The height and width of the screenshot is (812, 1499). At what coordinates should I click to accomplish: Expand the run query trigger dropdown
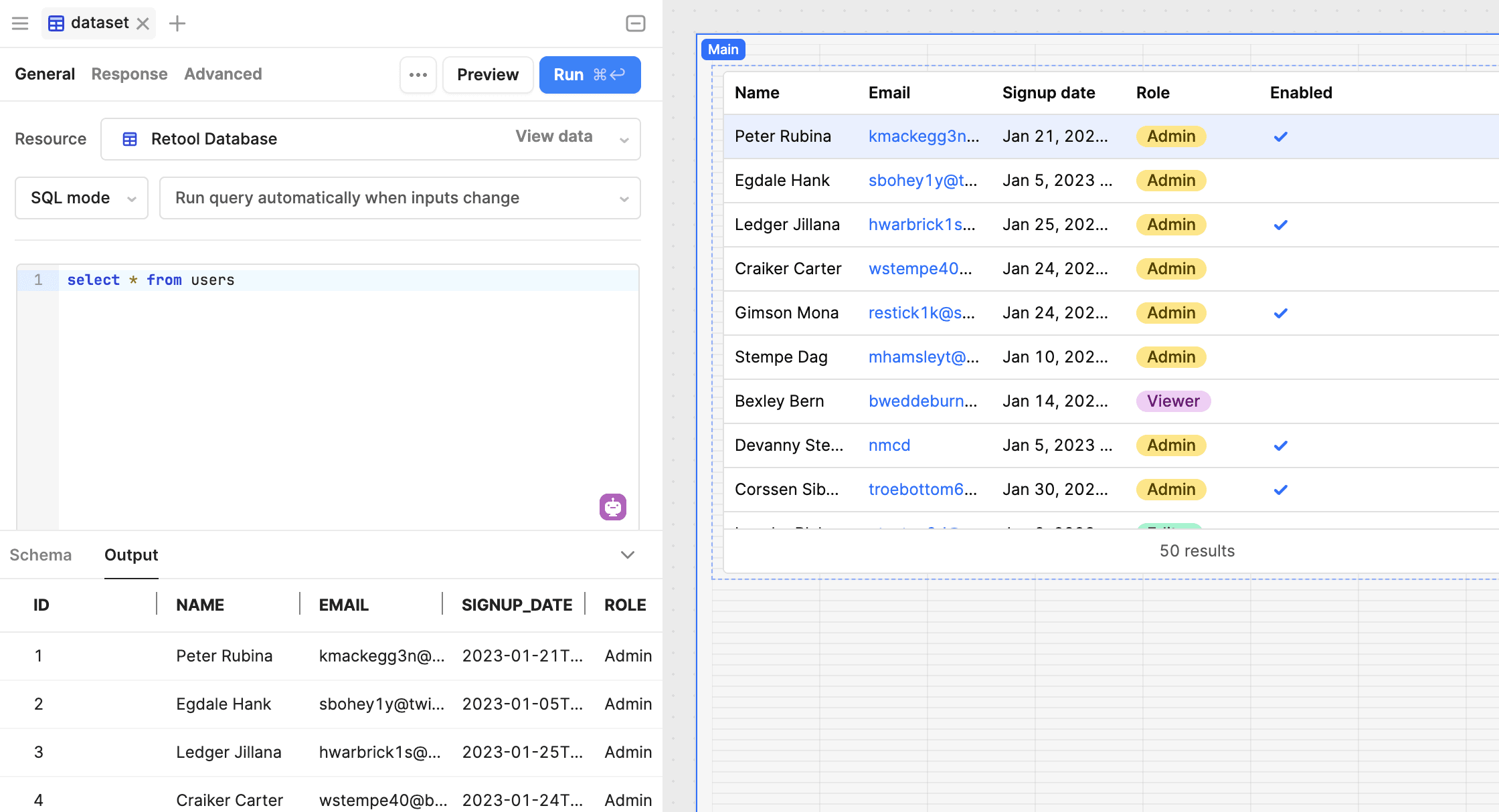400,198
